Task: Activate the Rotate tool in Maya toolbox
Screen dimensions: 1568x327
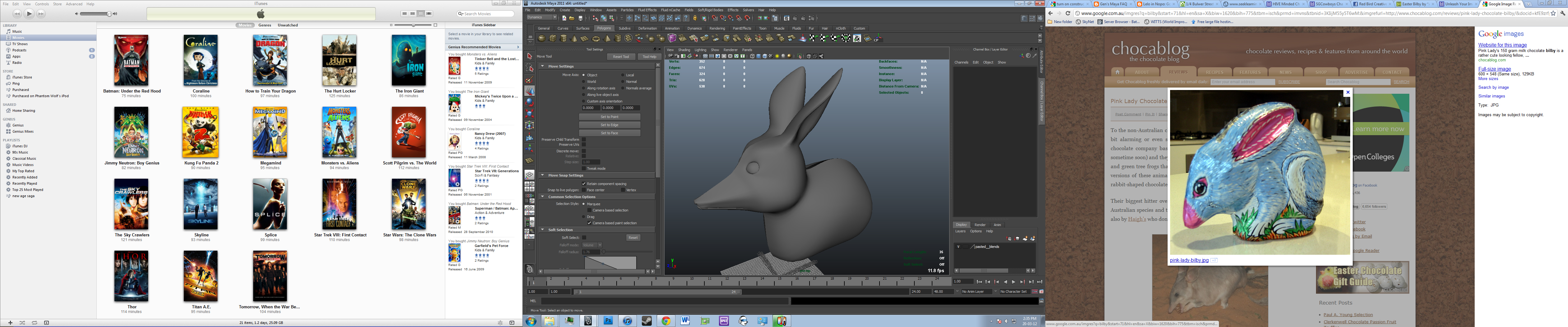Action: [530, 102]
